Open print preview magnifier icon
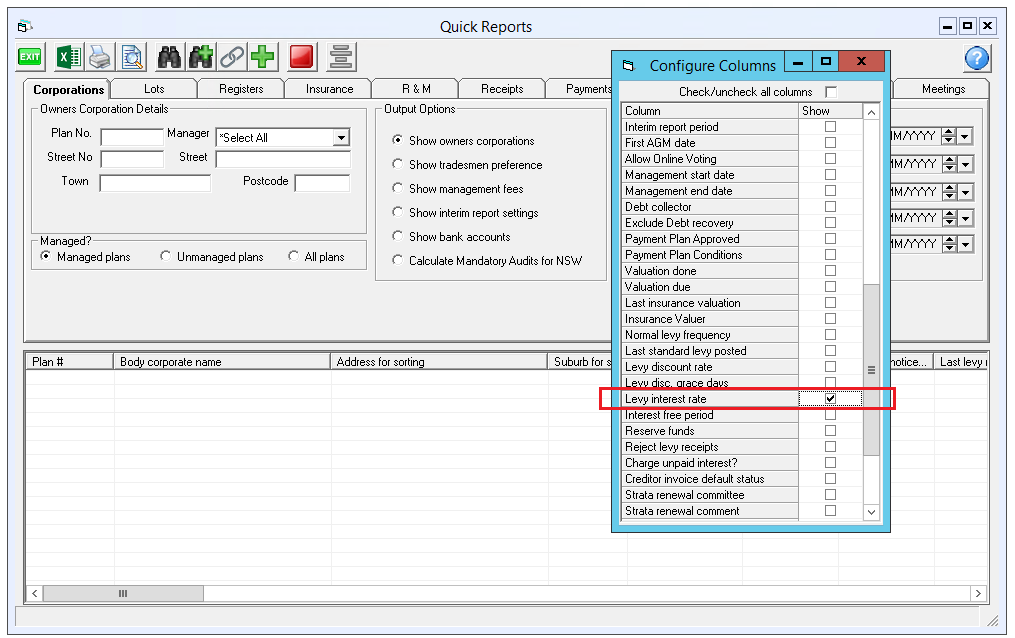Screen dimensions: 1015x638 (132, 57)
